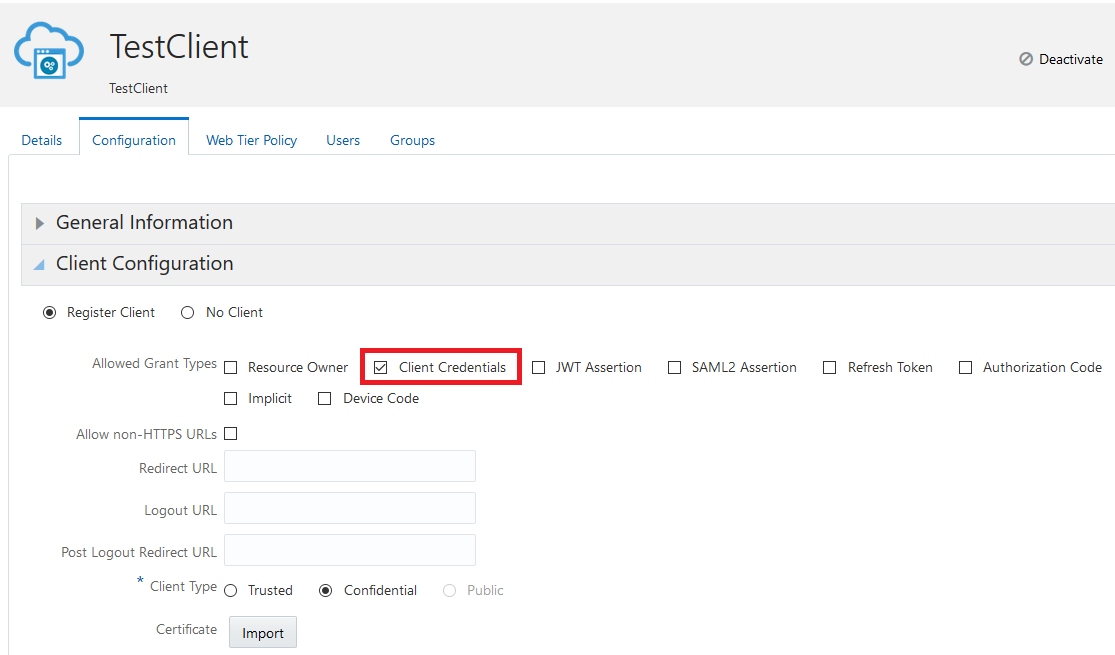
Task: Select the No Client radio button
Action: pos(187,312)
